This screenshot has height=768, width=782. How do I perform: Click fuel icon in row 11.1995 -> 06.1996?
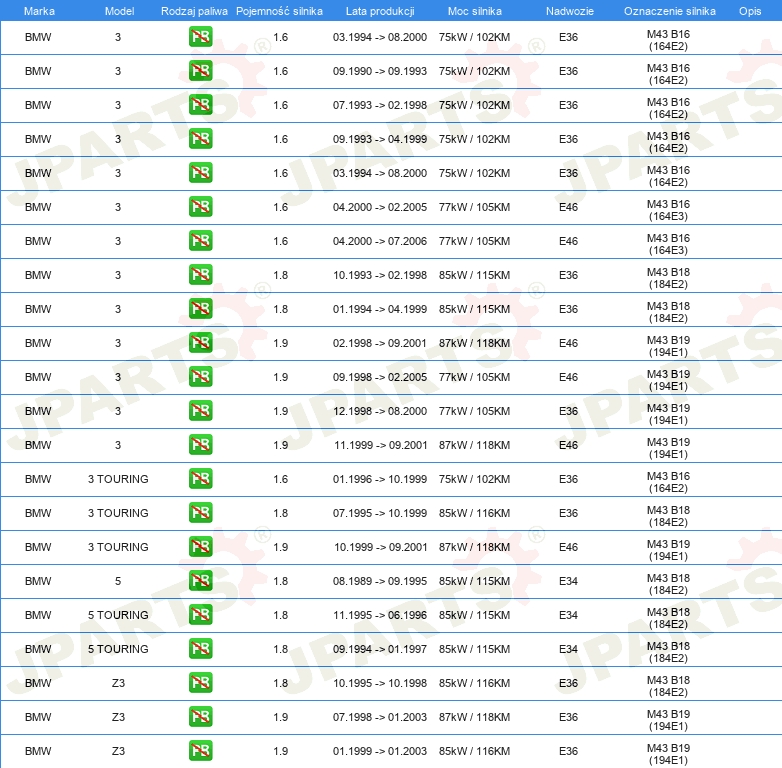(200, 615)
